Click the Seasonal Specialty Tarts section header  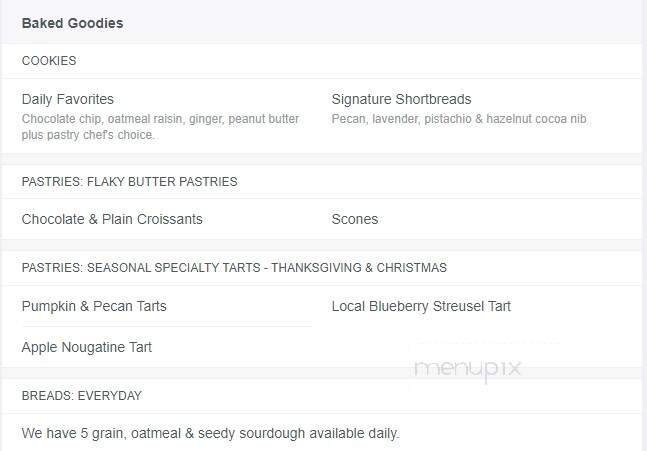click(234, 267)
